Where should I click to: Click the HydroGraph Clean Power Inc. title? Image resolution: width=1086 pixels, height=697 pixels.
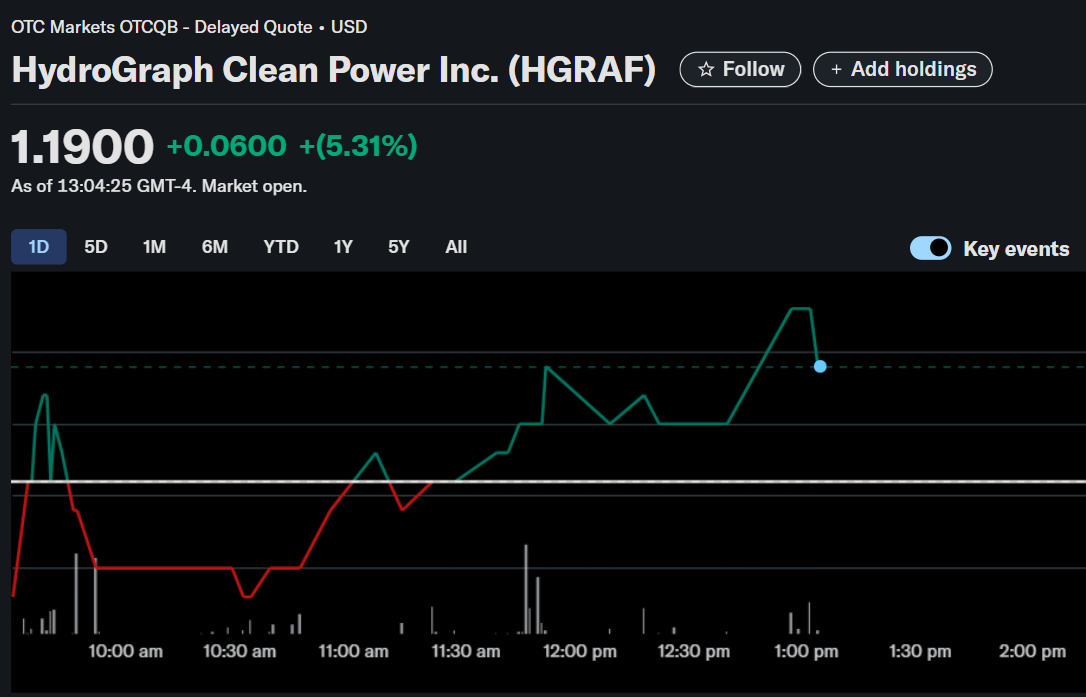[x=333, y=69]
